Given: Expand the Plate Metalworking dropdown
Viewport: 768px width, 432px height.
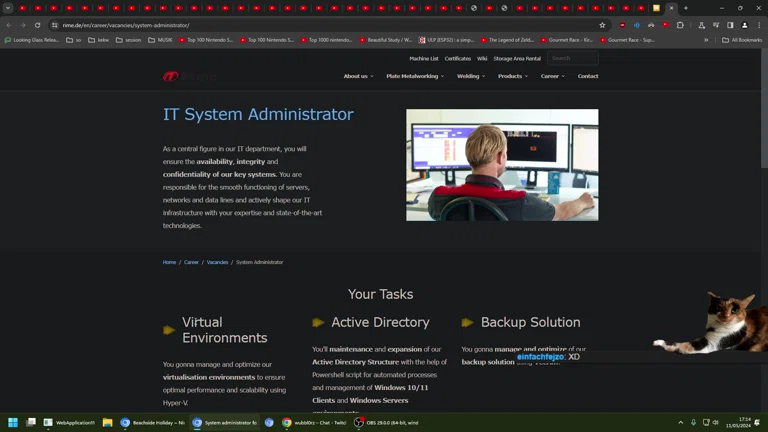Looking at the screenshot, I should coord(415,76).
